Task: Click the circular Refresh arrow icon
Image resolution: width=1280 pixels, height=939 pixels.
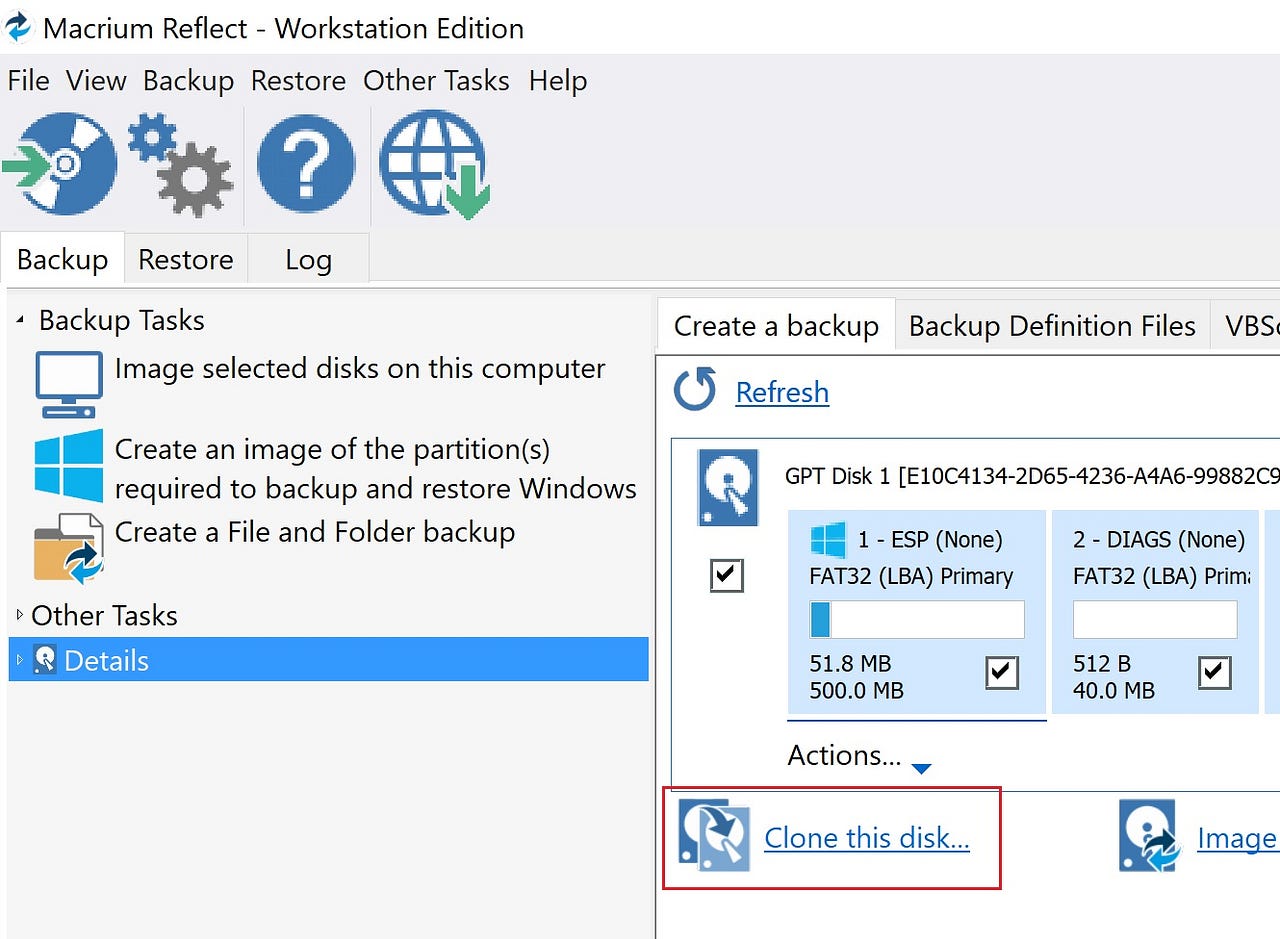Action: [695, 391]
